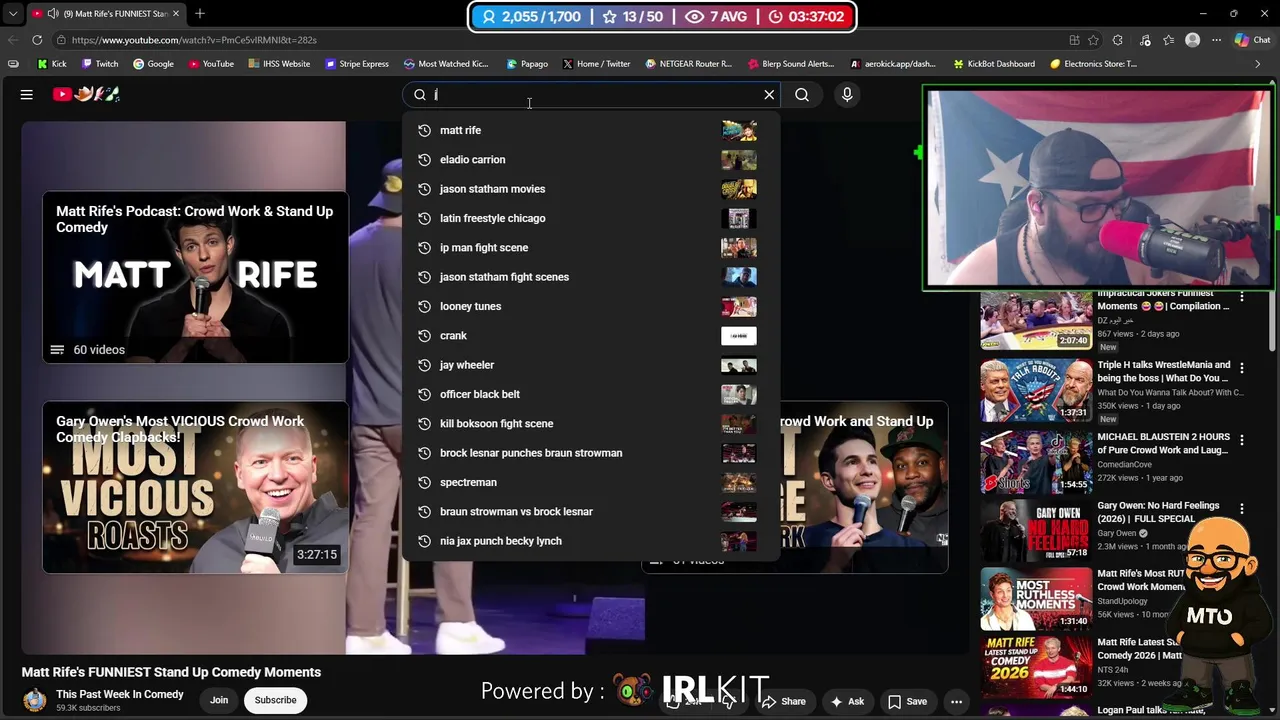1280x720 pixels.
Task: Open Home / Twitter bookmark
Action: click(x=596, y=64)
